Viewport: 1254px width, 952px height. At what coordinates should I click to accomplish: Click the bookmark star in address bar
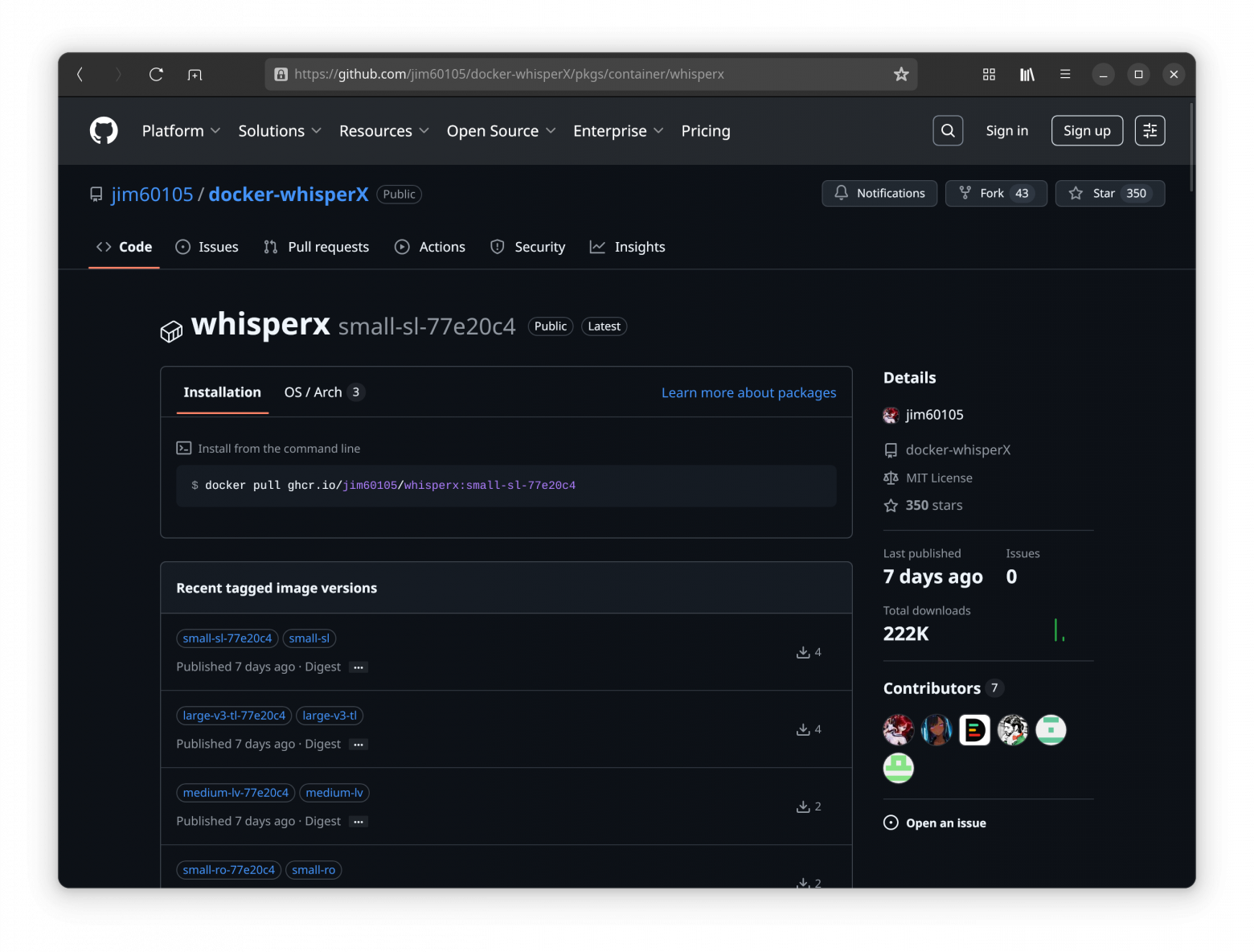pyautogui.click(x=901, y=74)
